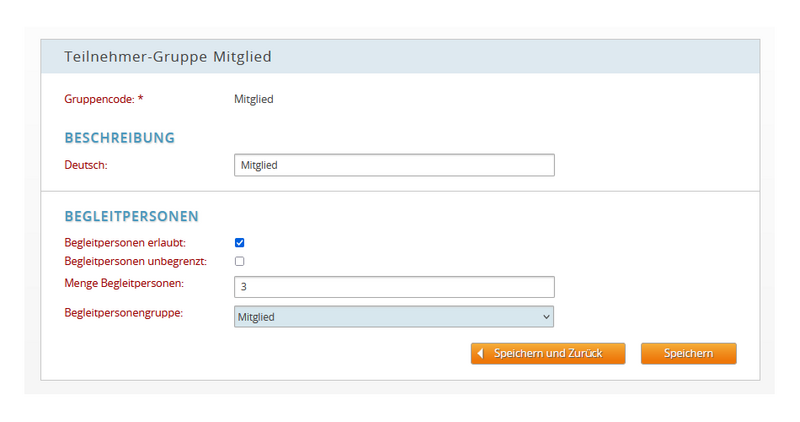Click the BEGLEITPERSONEN section heading
The image size is (800, 422).
[131, 216]
